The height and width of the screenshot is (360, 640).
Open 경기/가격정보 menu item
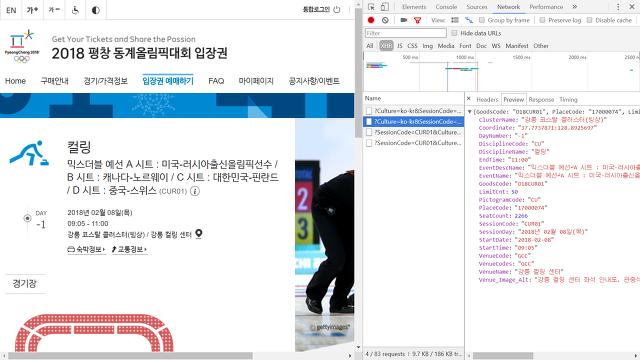(x=105, y=81)
